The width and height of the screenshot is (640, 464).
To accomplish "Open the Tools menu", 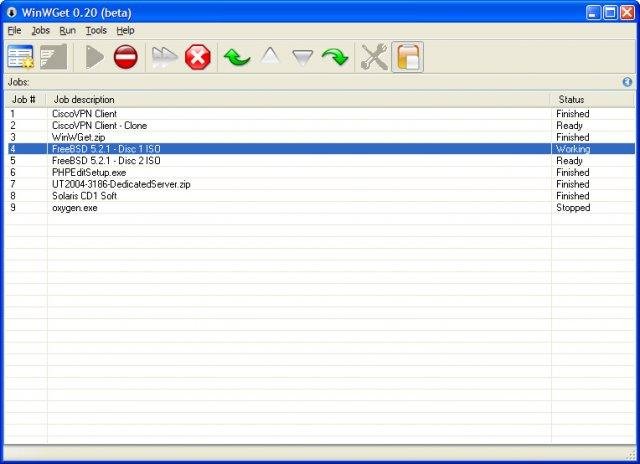I will point(96,30).
